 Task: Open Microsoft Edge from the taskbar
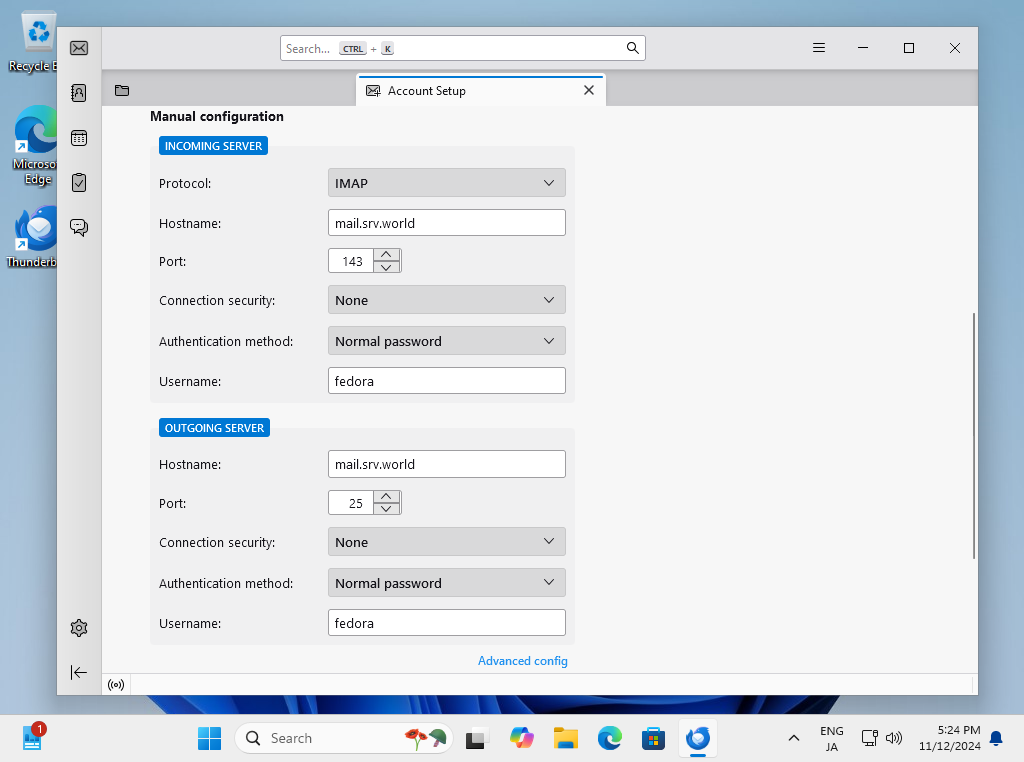609,739
